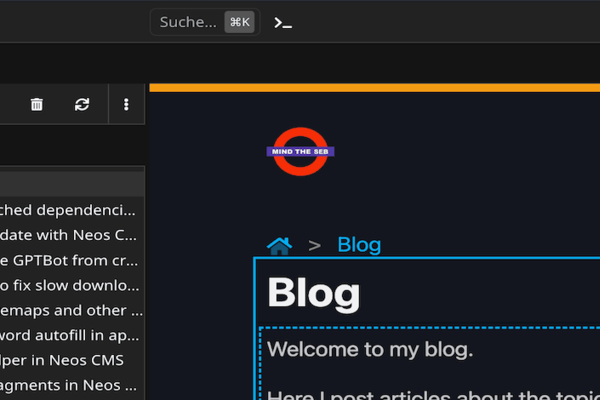Click the trash delete icon
Screen dimensions: 600x400
point(37,104)
